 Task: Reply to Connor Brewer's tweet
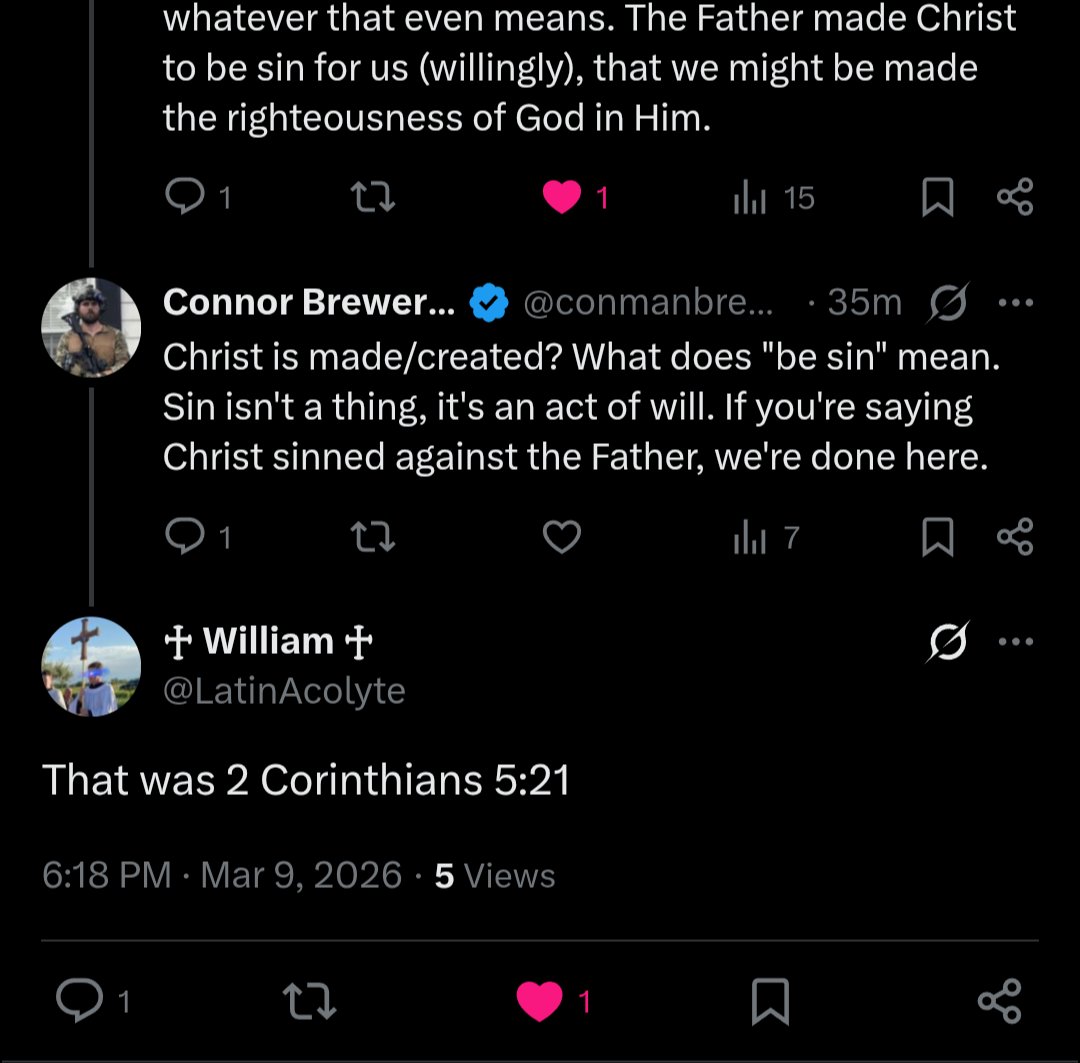click(185, 537)
